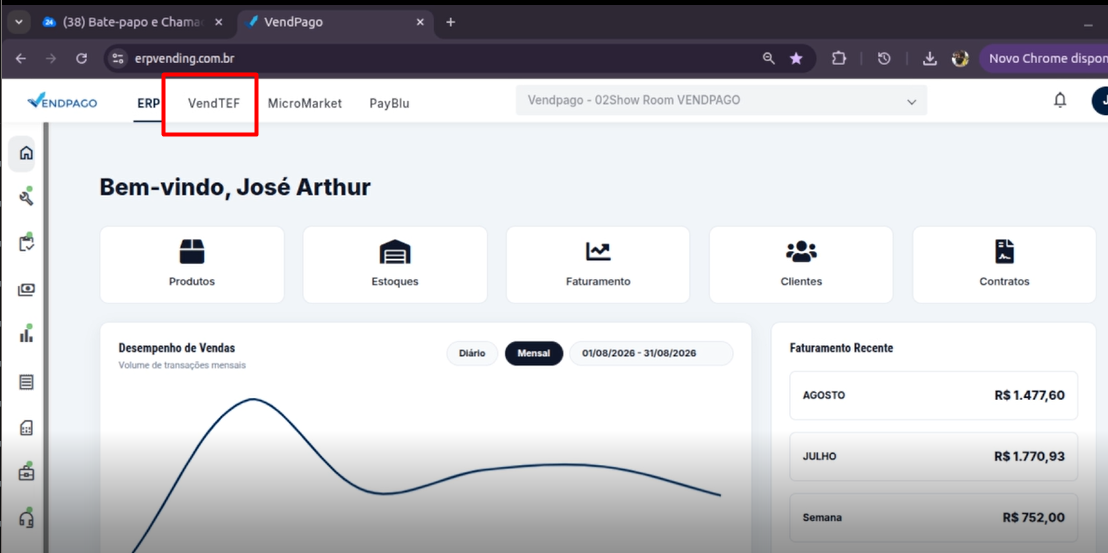Open the Chrome downloads icon
This screenshot has width=1108, height=553.
click(x=929, y=59)
